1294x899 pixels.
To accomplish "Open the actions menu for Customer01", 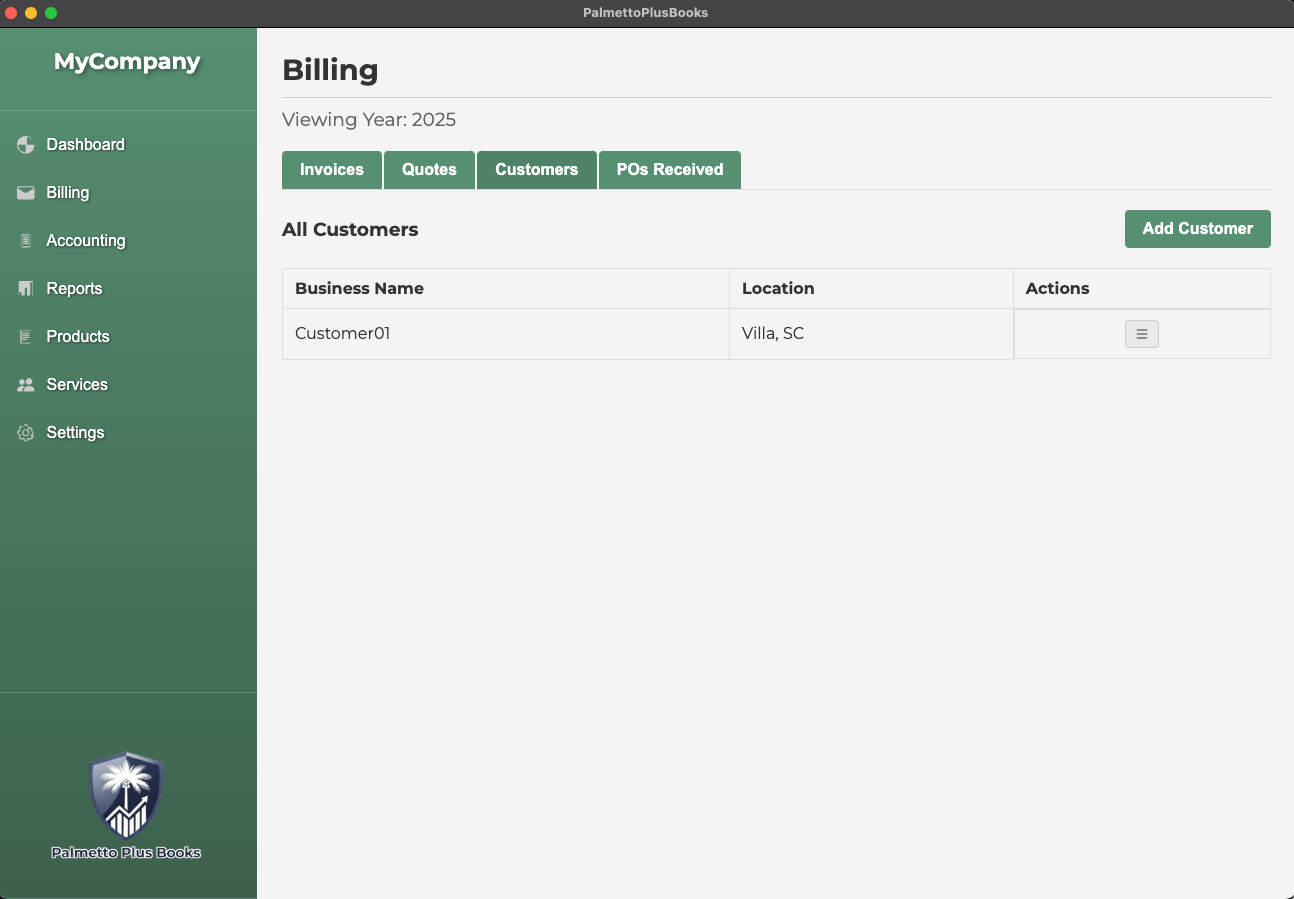I will pos(1141,334).
